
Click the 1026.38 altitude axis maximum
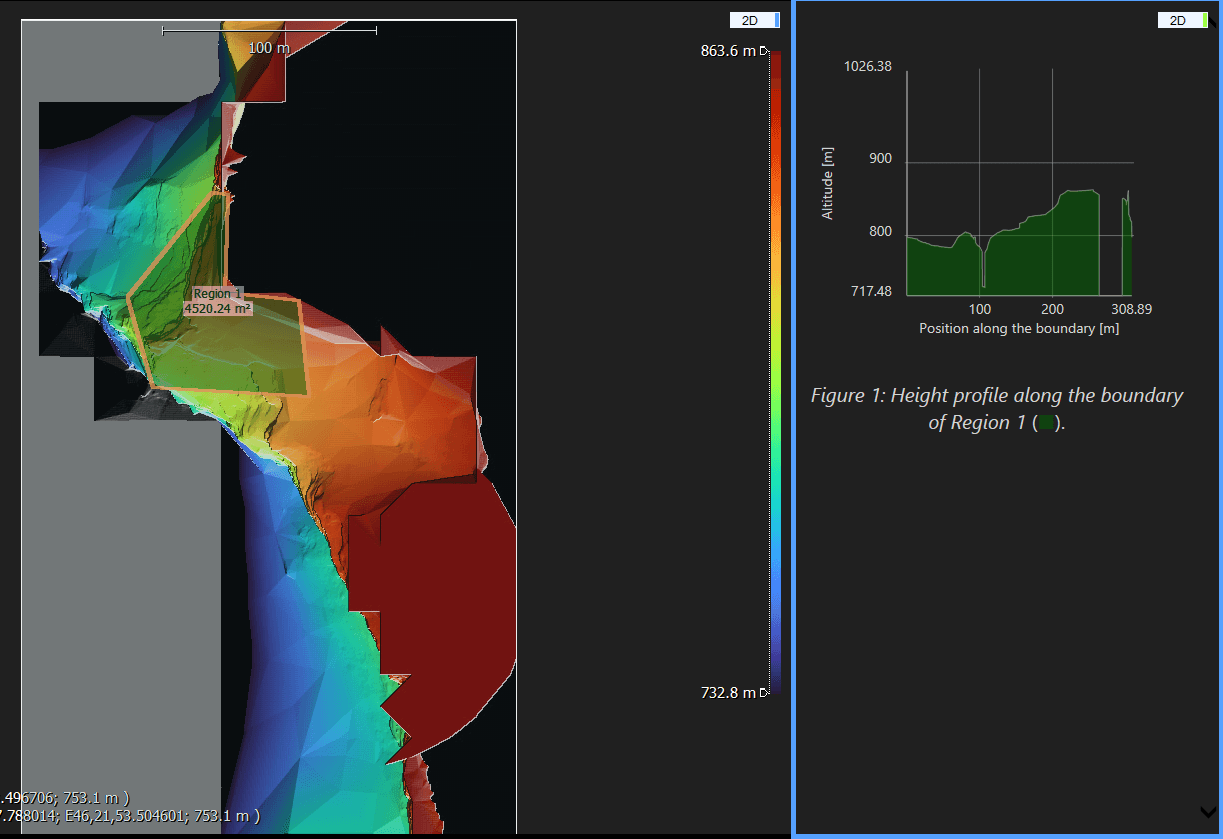point(868,66)
